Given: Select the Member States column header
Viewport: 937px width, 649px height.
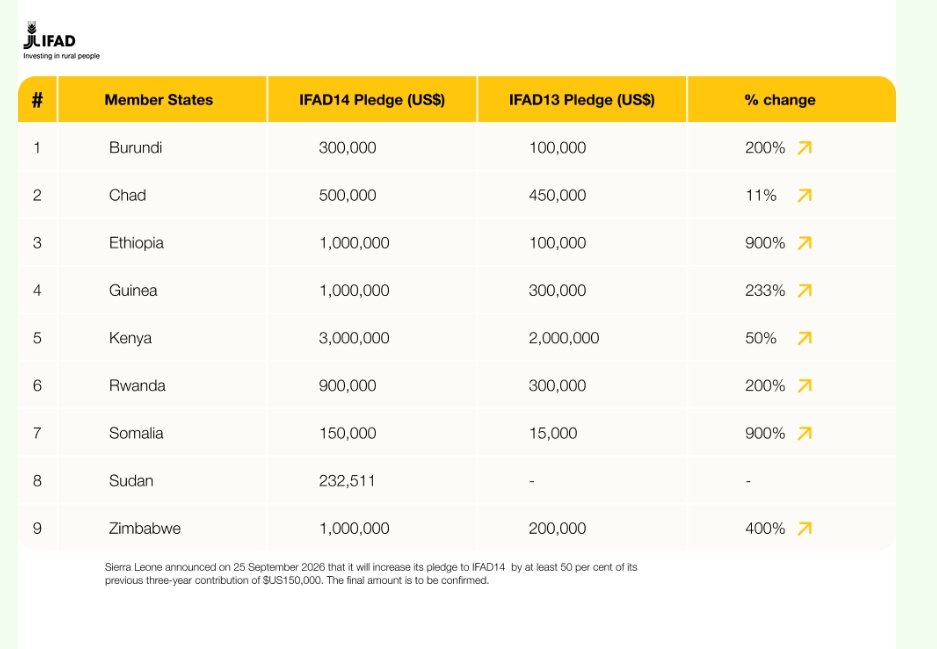Looking at the screenshot, I should coord(158,100).
